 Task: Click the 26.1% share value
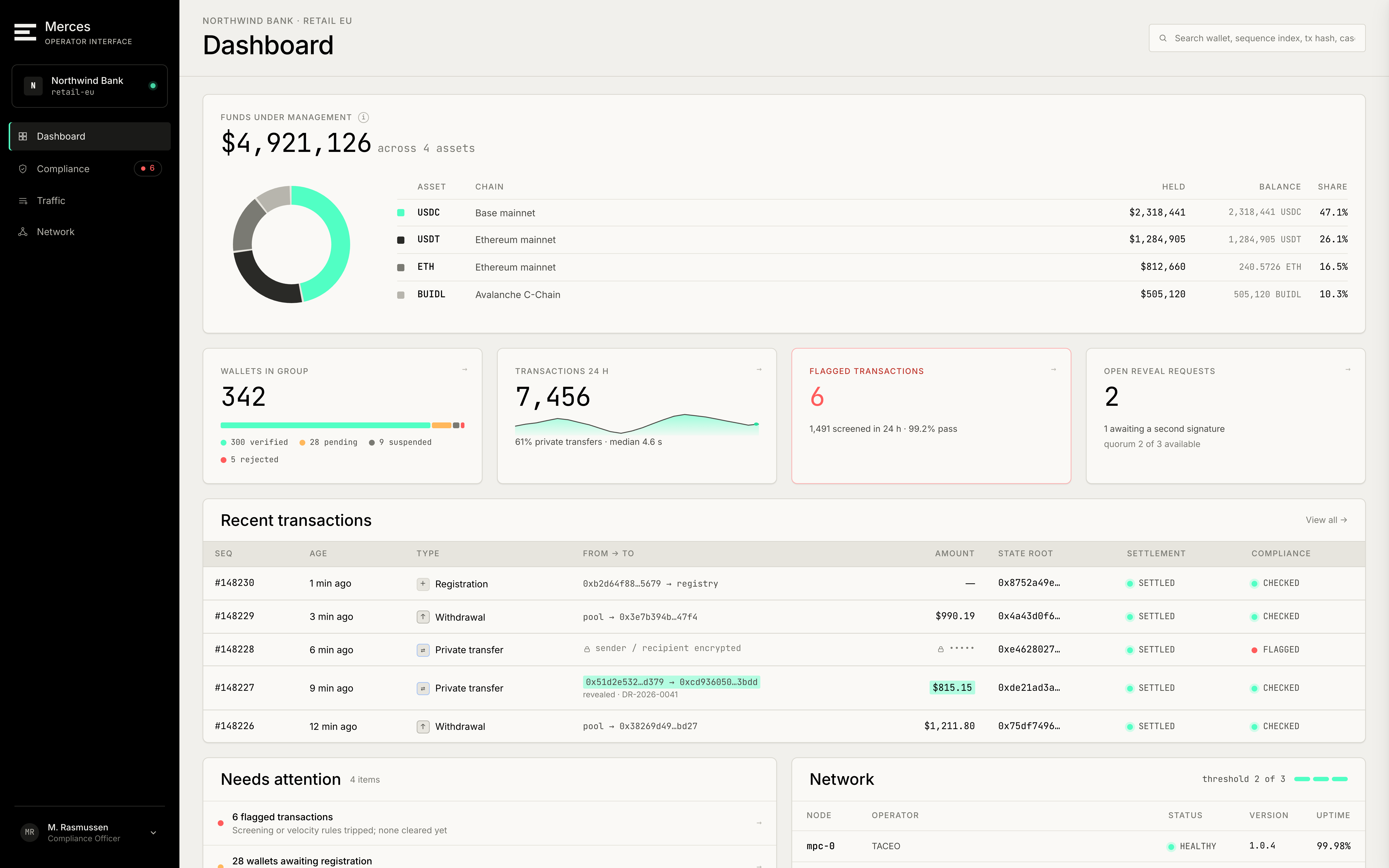click(x=1333, y=239)
